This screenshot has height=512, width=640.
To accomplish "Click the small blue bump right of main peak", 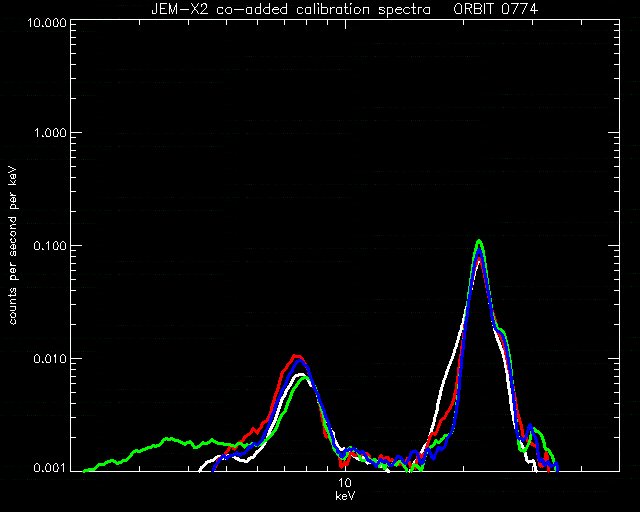I will tap(530, 426).
